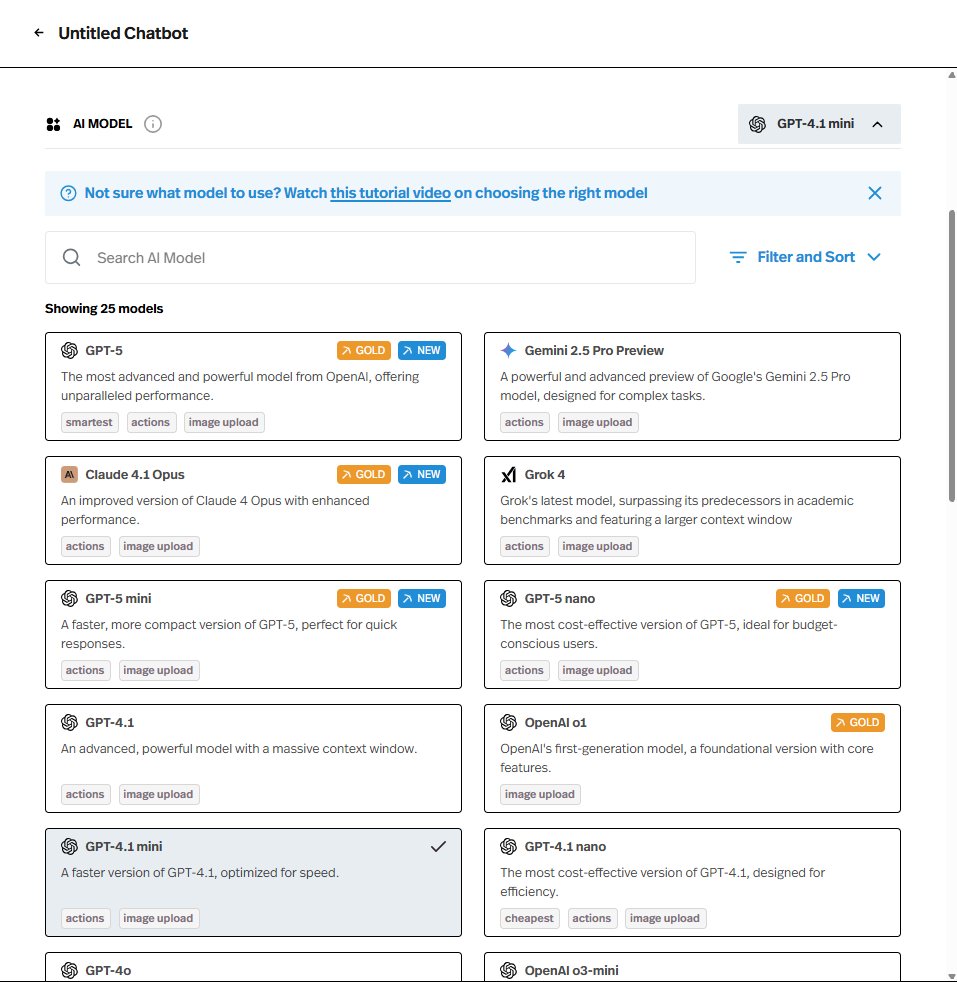957x982 pixels.
Task: Open the tutorial video link
Action: pos(390,193)
